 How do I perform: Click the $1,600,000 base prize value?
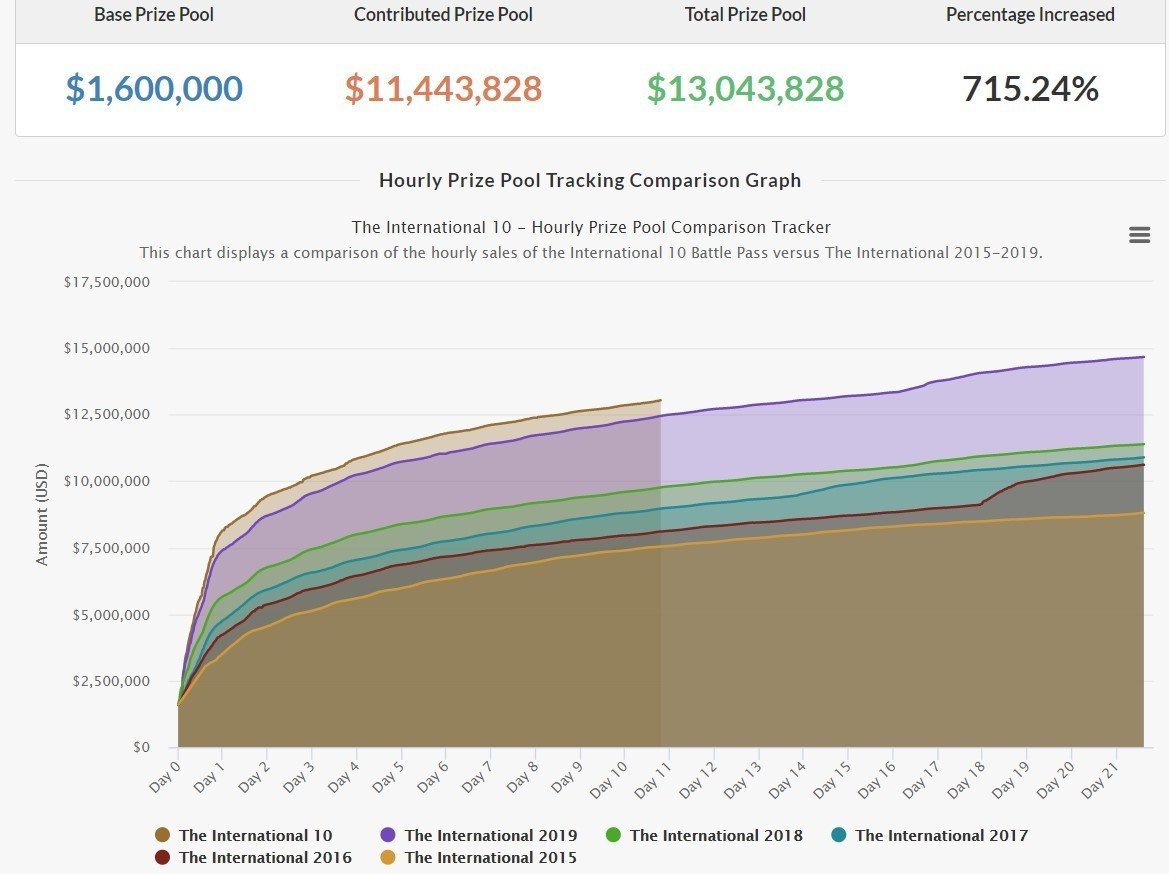[x=154, y=88]
